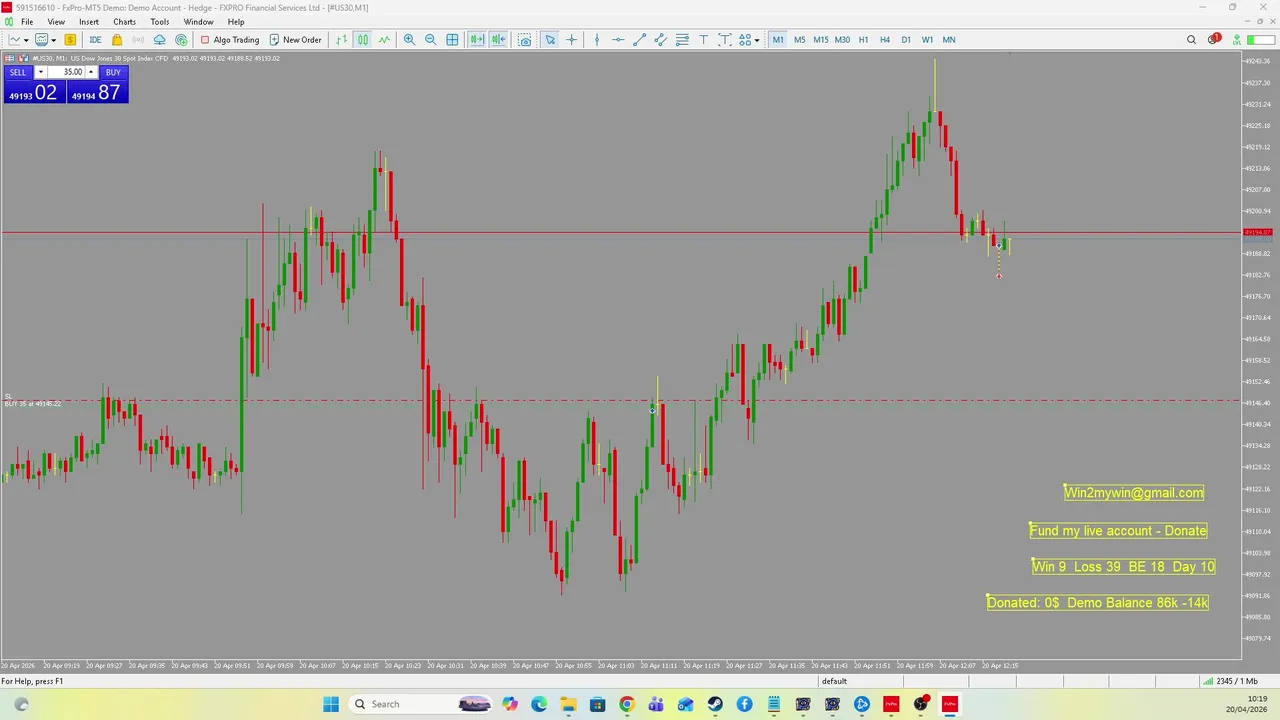Toggle Algo Trading on

pos(230,40)
